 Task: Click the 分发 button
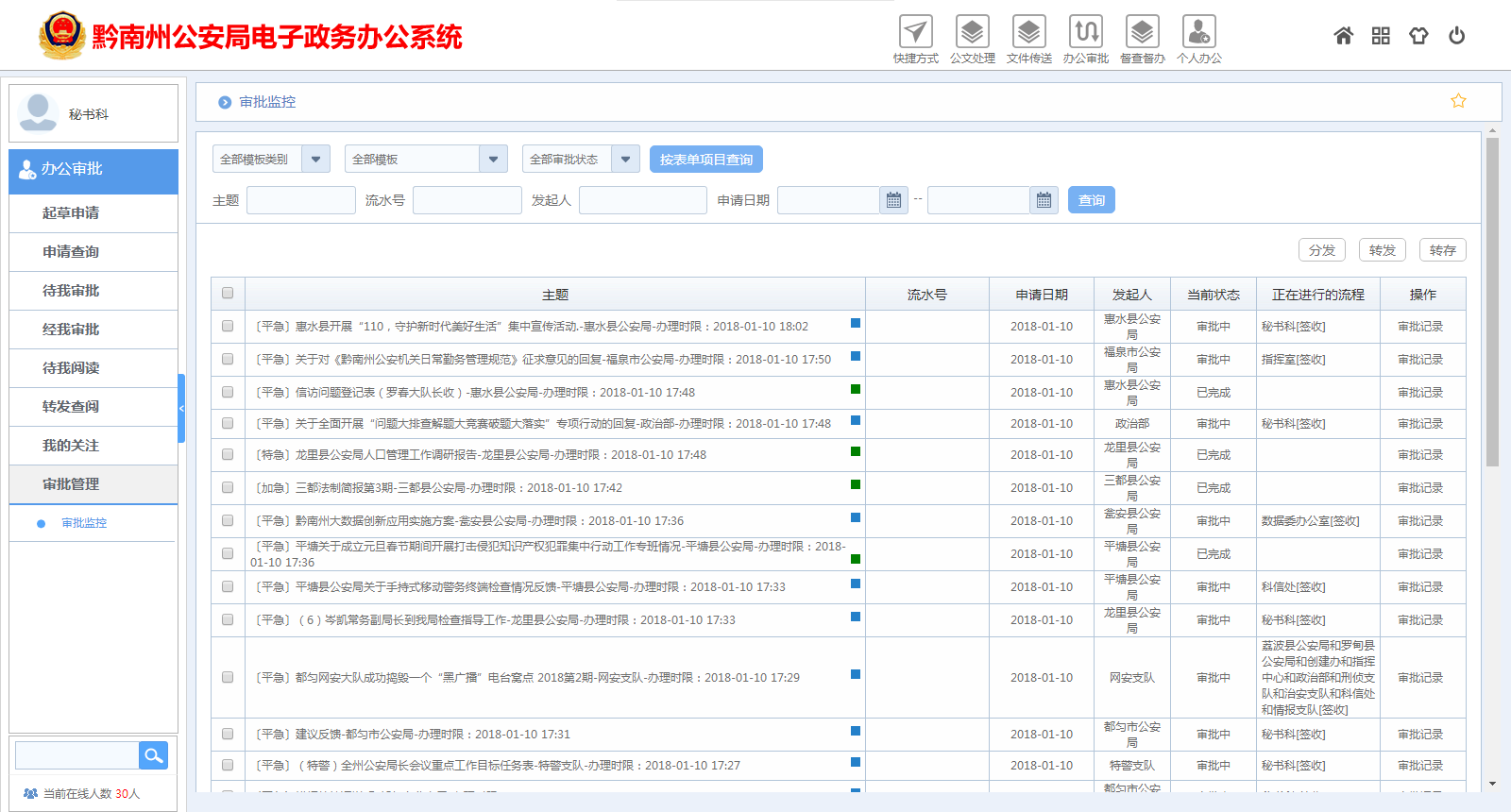1322,250
